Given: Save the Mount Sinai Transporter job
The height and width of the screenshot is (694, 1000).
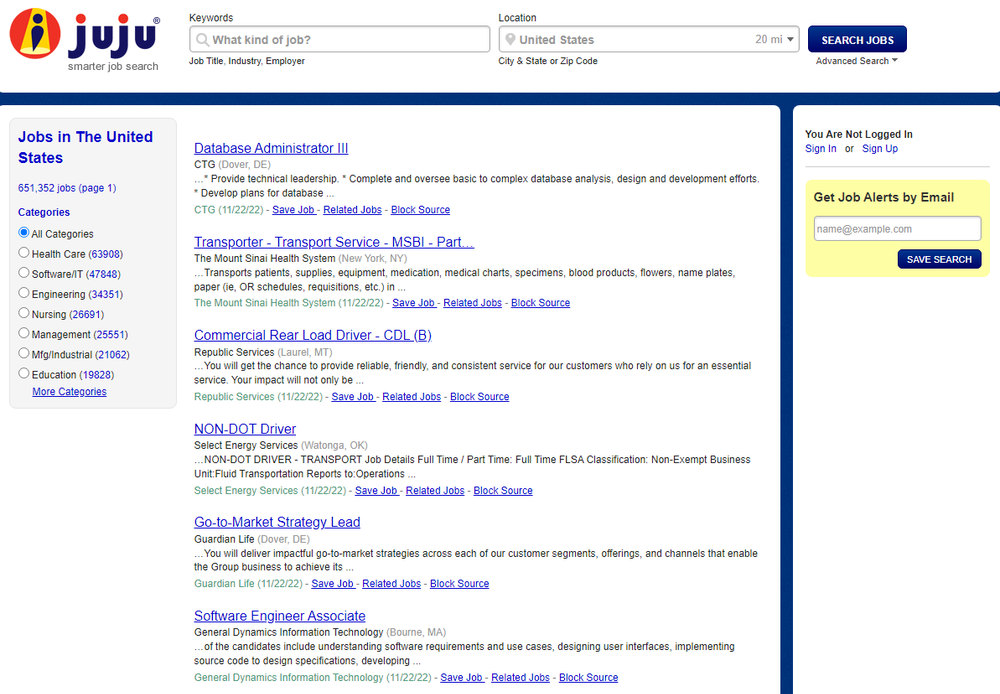Looking at the screenshot, I should click(x=413, y=303).
